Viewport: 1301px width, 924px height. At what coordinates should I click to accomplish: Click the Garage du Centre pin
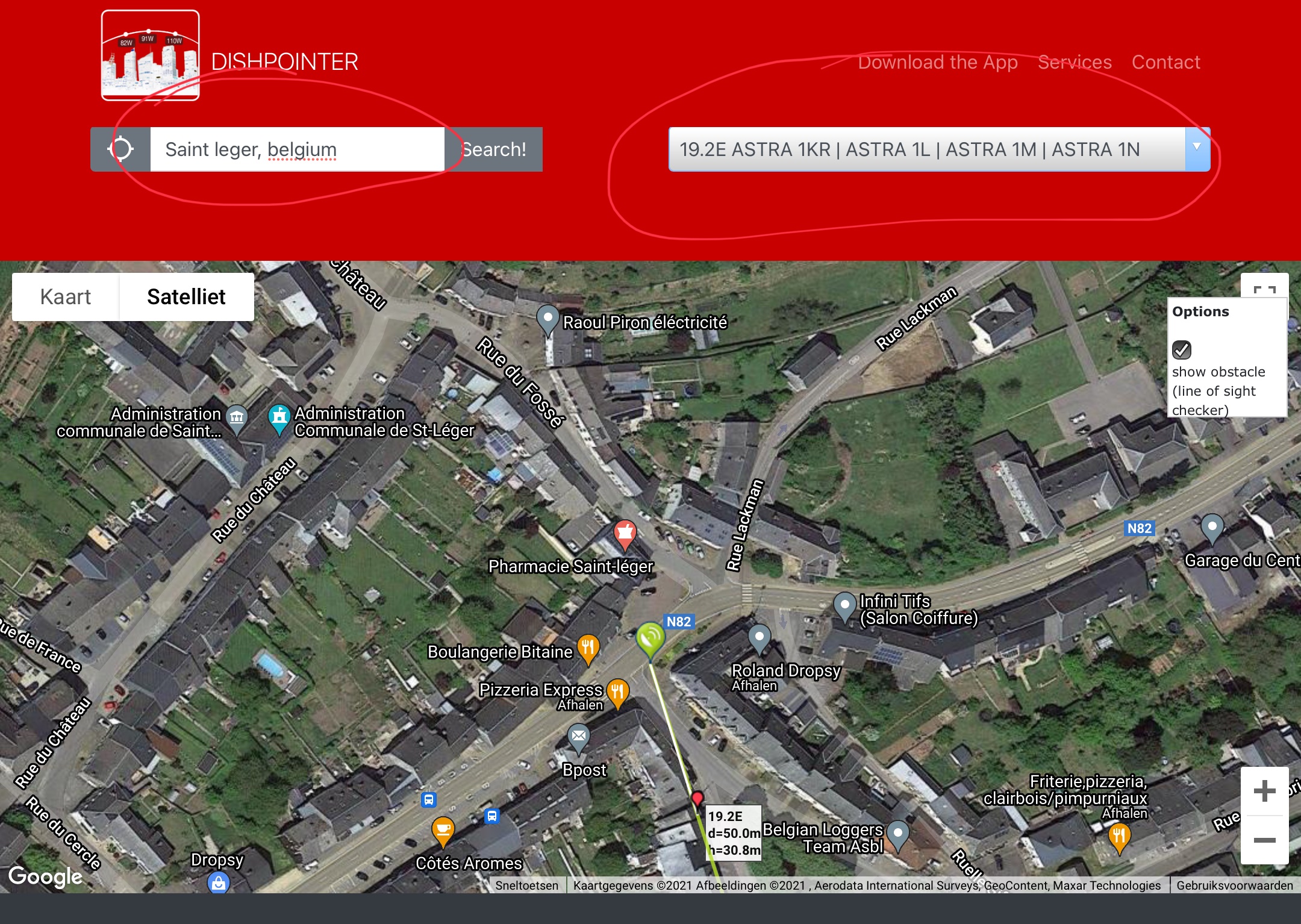(1212, 529)
